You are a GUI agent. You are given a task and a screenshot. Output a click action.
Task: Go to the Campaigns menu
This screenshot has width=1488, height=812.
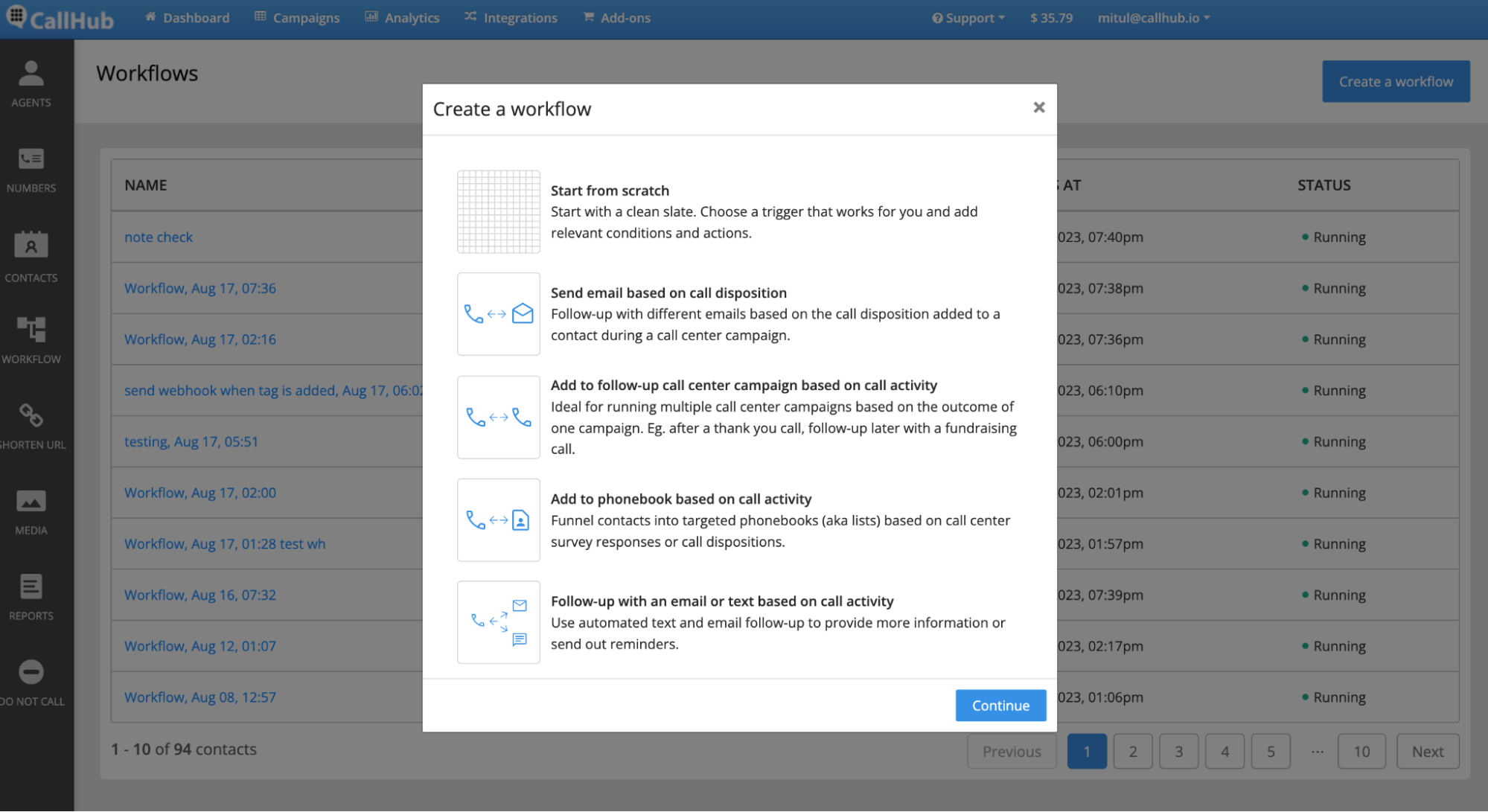(x=297, y=18)
